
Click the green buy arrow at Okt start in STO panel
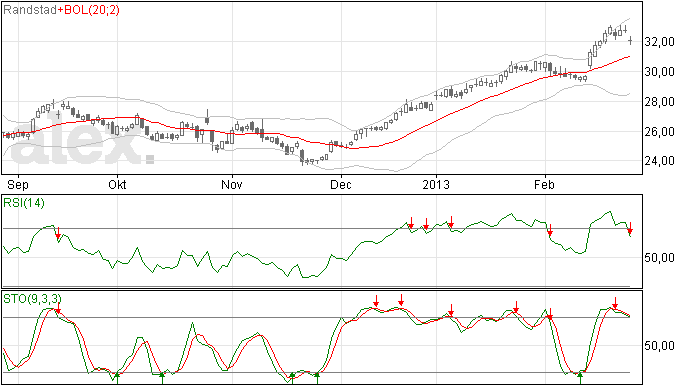(117, 378)
